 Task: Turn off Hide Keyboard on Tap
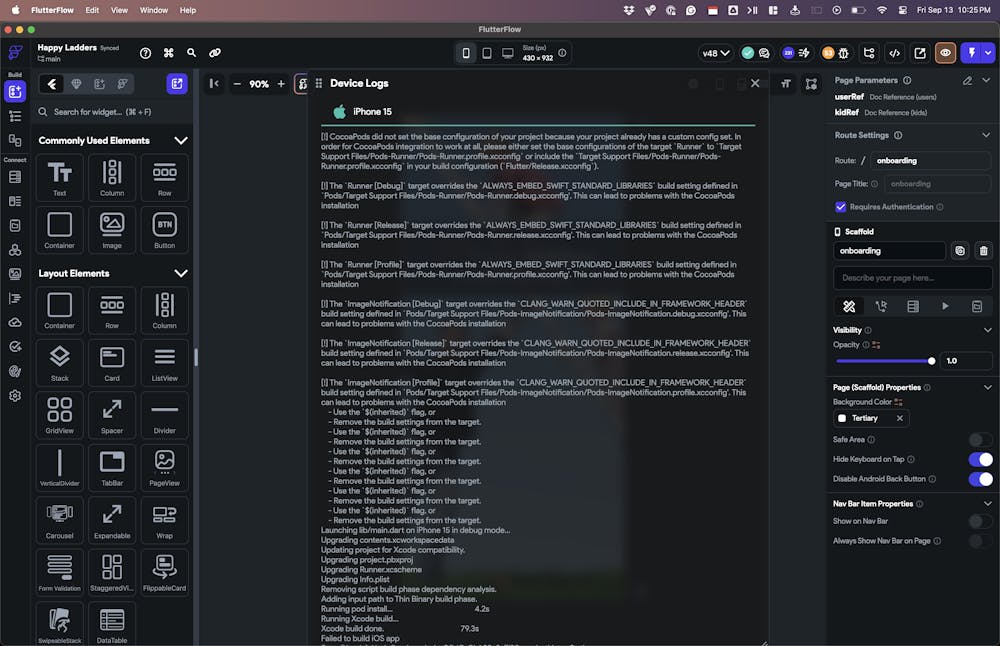980,459
